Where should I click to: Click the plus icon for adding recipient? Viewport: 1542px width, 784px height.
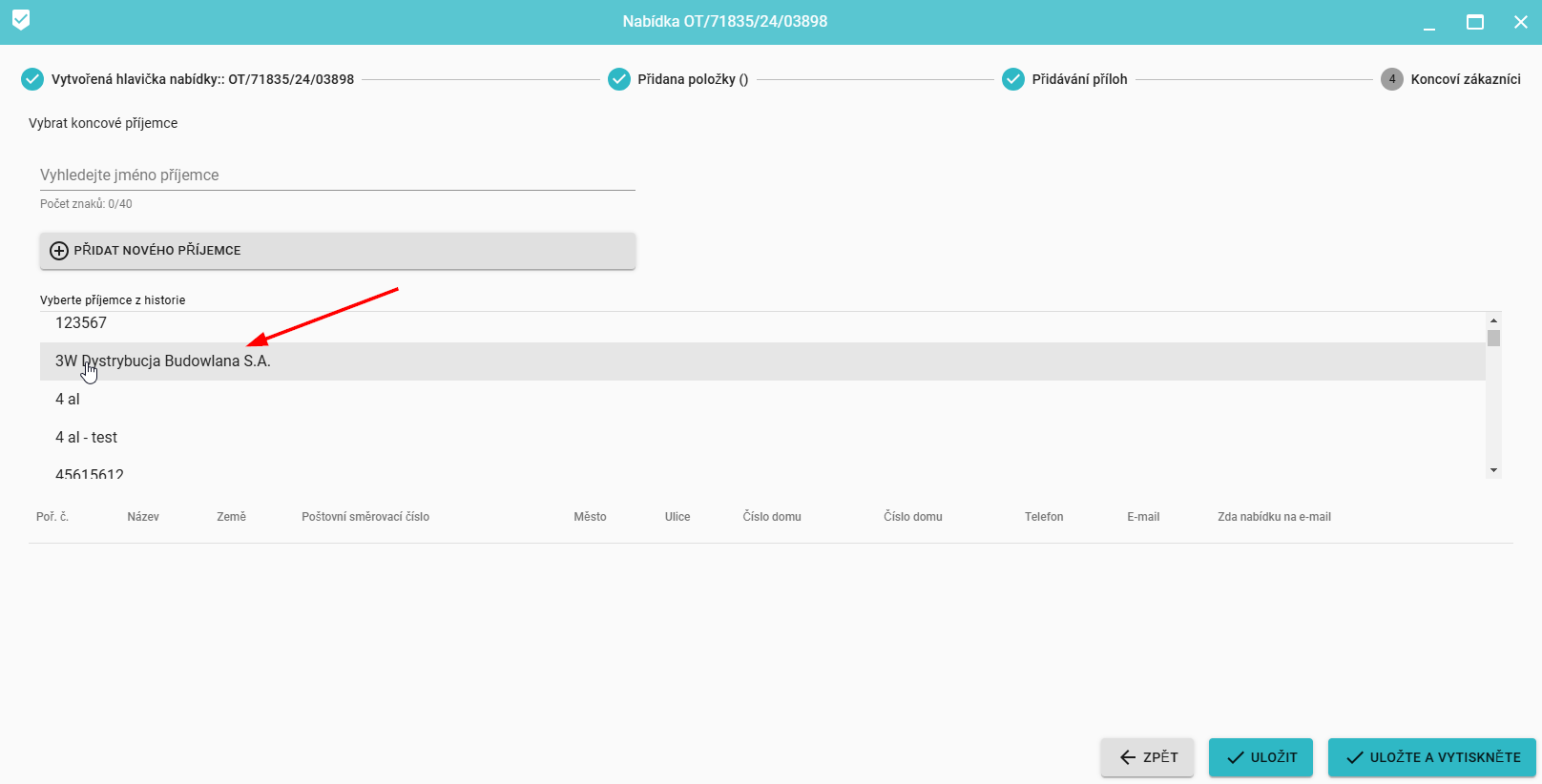coord(59,251)
